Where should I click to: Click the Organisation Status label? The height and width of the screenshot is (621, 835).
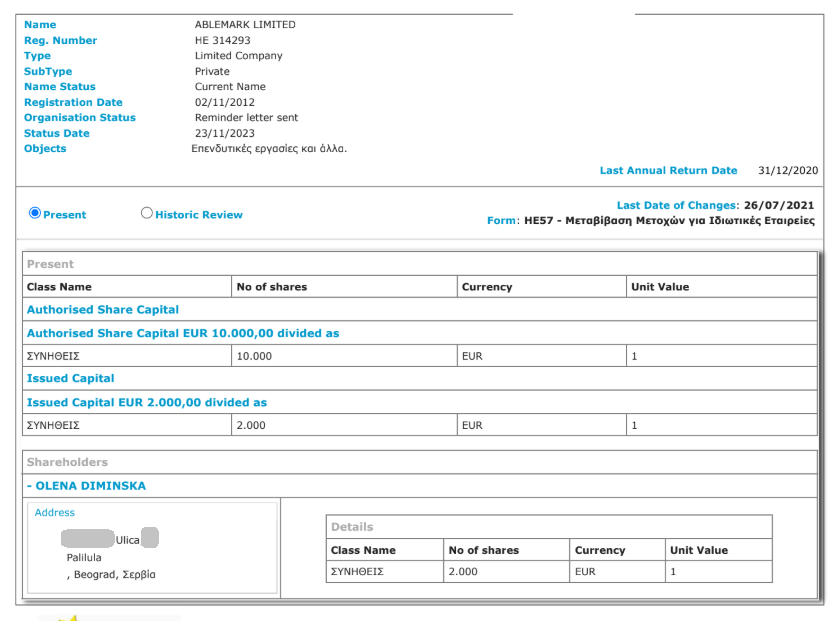(80, 118)
